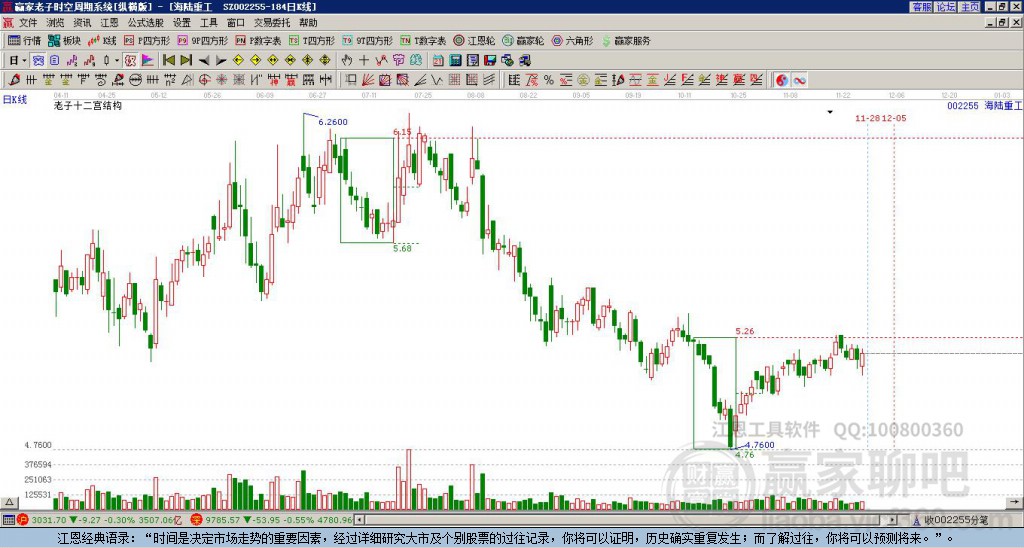Open the 交易委托 menu
Screen dimensions: 1024x548
tap(272, 23)
